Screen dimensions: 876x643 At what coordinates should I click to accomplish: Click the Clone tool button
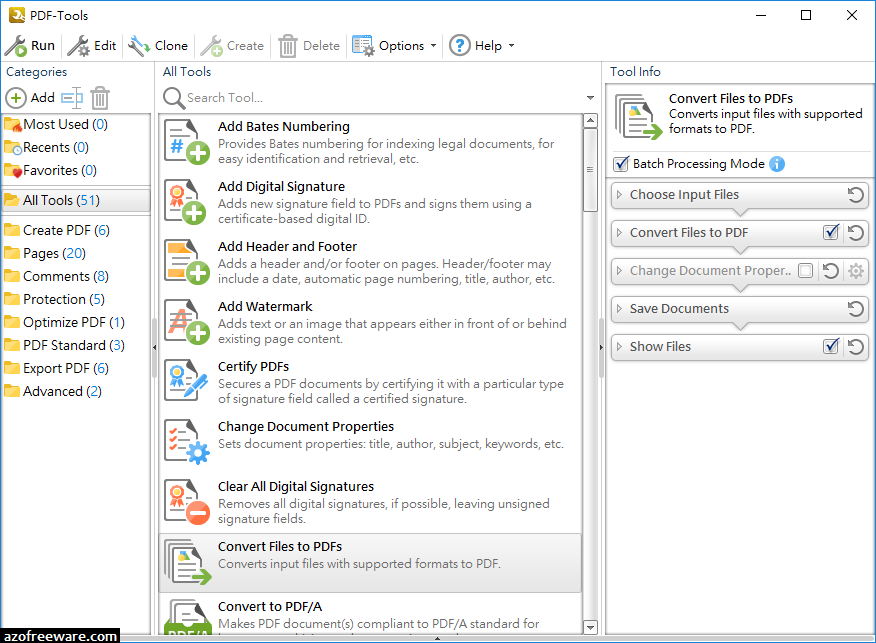tap(158, 46)
